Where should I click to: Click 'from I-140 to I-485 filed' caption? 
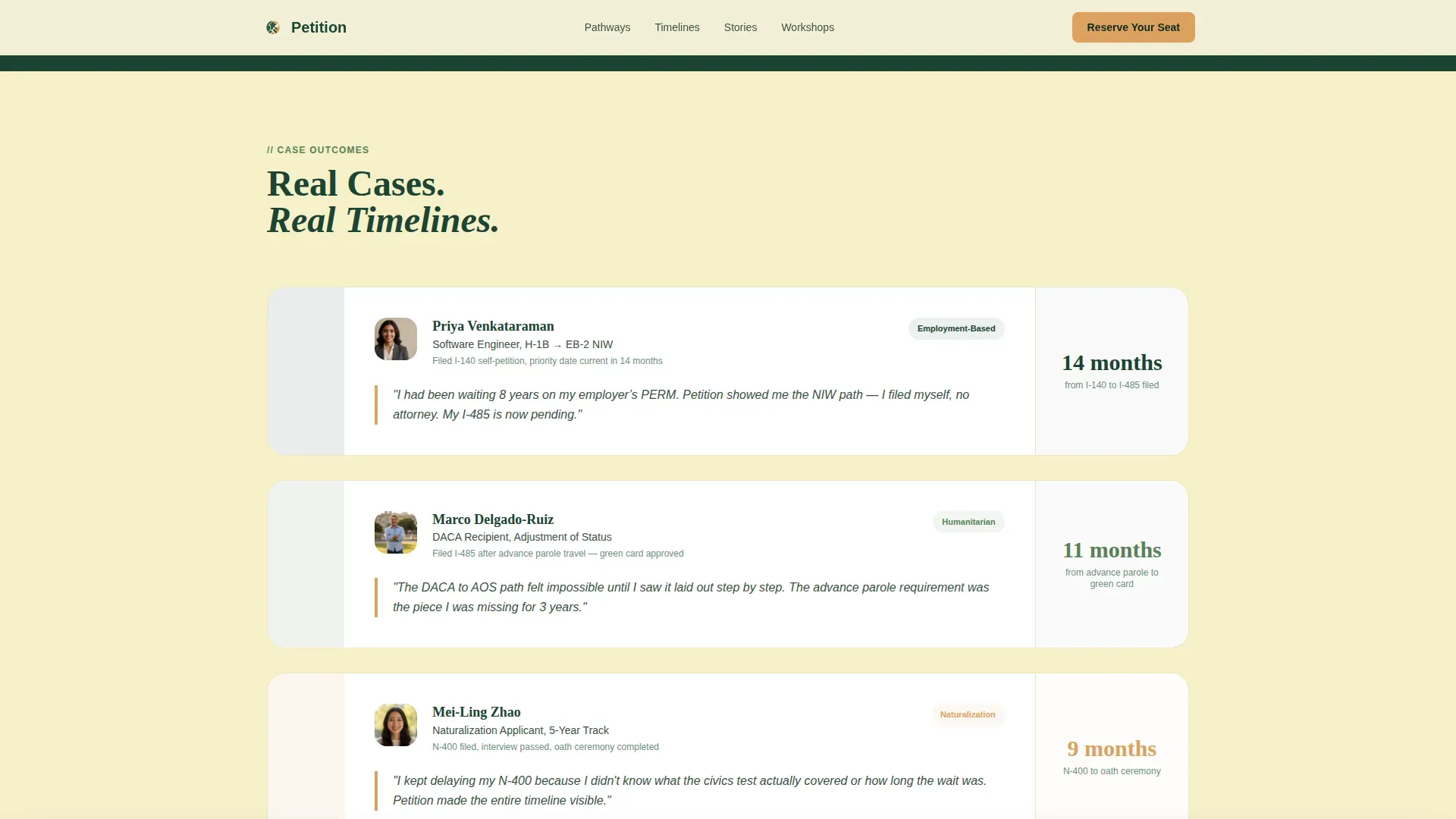click(x=1111, y=385)
